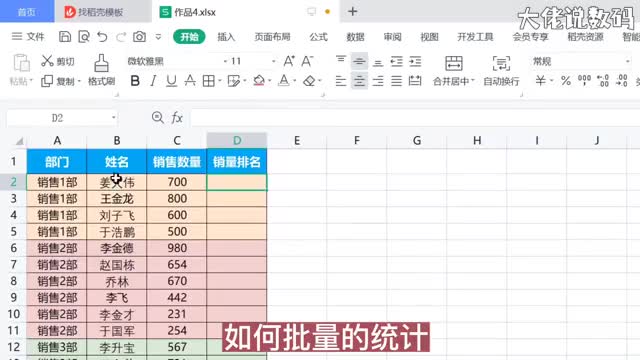Viewport: 640px width, 360px height.
Task: Expand the Merge and Center arrow
Action: click(x=473, y=81)
